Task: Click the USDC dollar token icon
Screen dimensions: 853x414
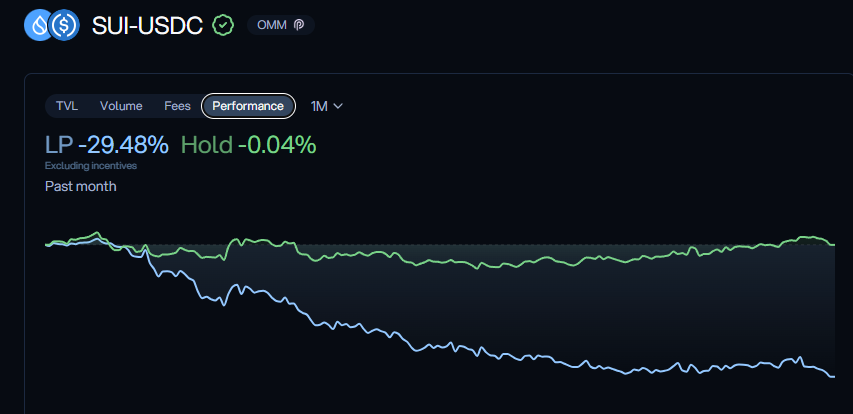Action: pos(64,25)
